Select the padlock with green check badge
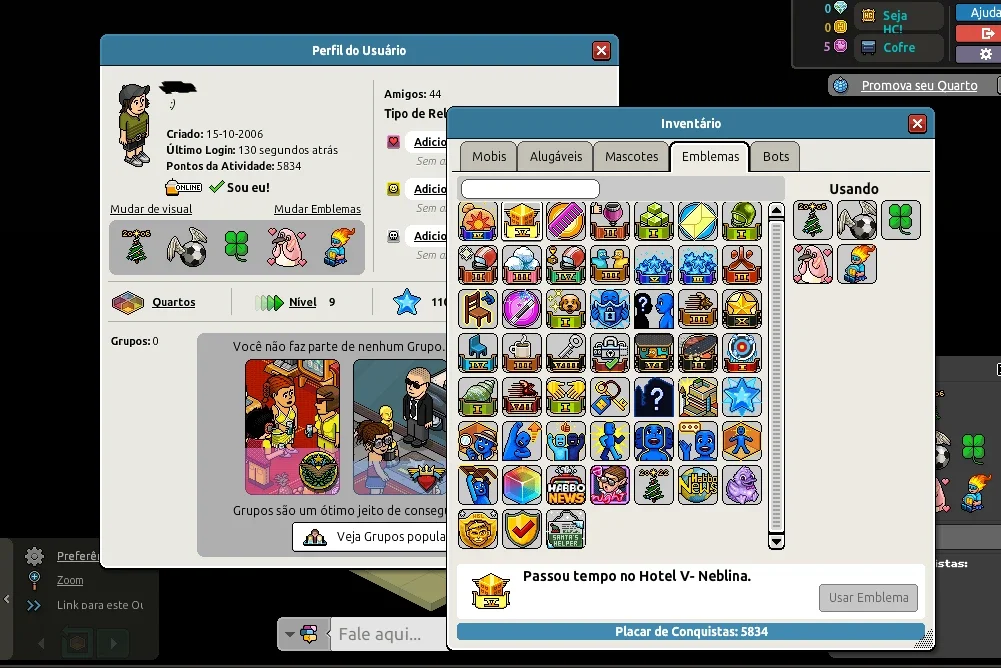 tap(610, 353)
